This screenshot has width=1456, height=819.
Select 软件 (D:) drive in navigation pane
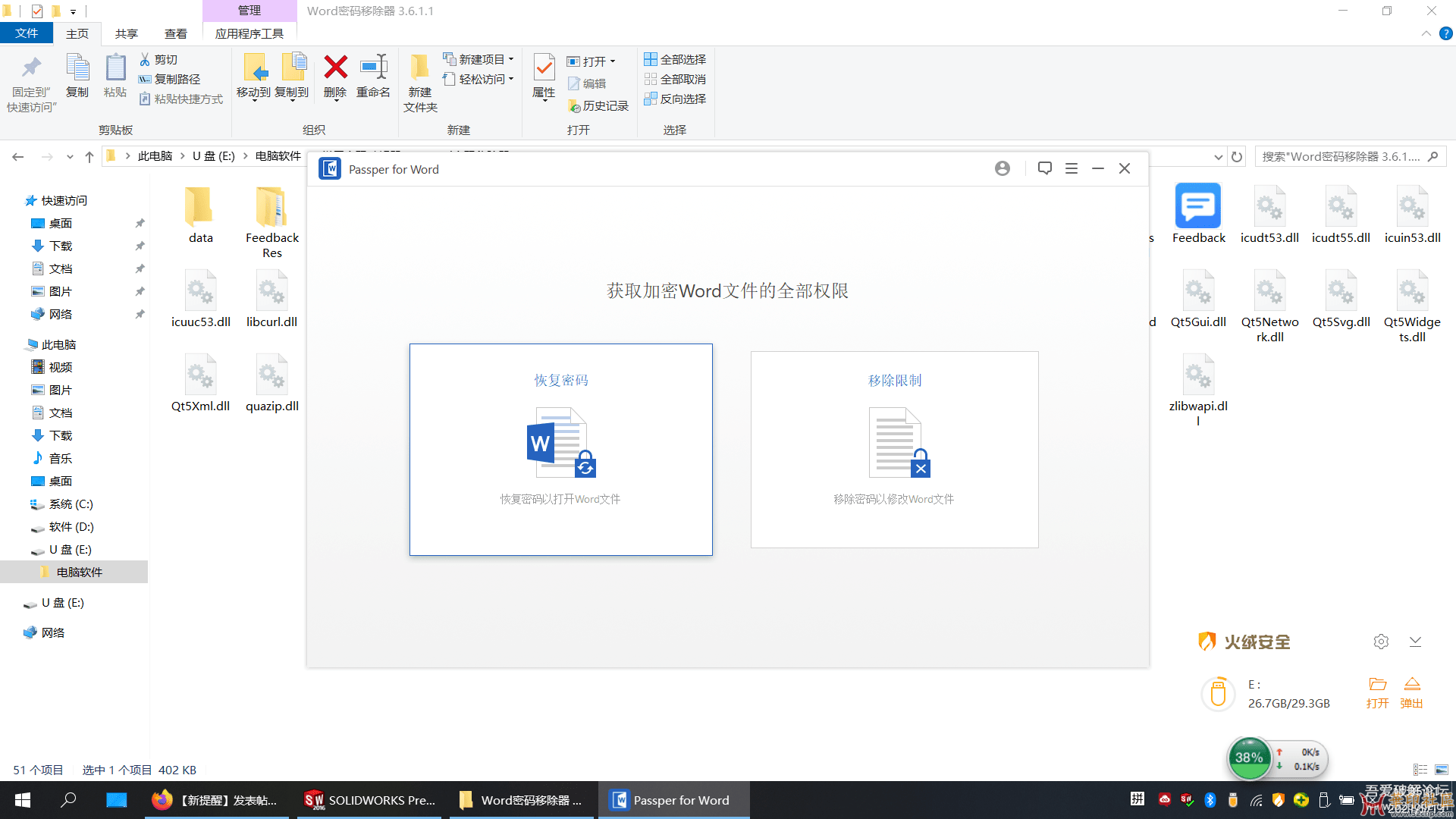[x=71, y=527]
